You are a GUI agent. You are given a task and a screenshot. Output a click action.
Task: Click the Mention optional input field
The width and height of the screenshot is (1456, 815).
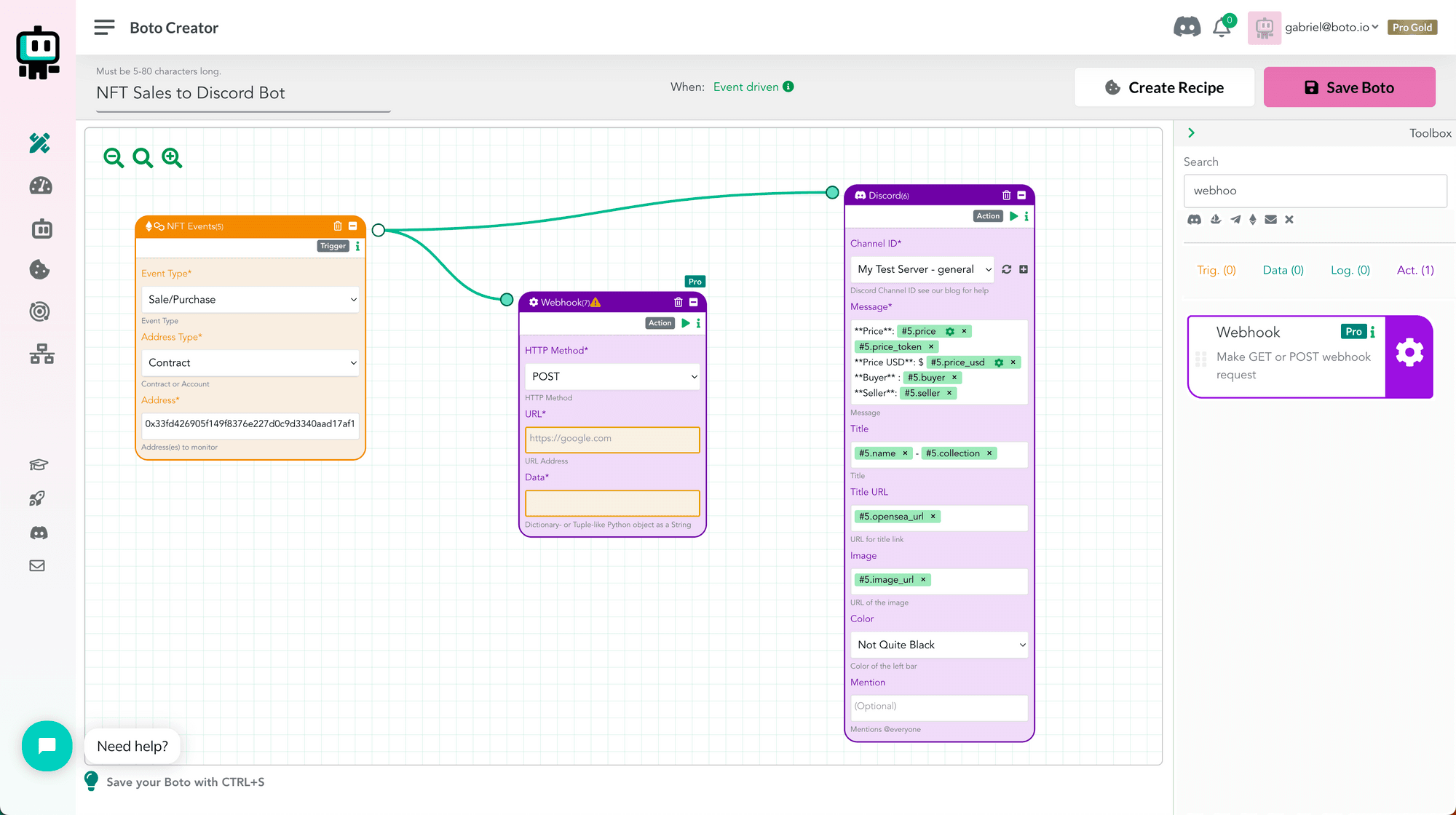[x=939, y=707]
